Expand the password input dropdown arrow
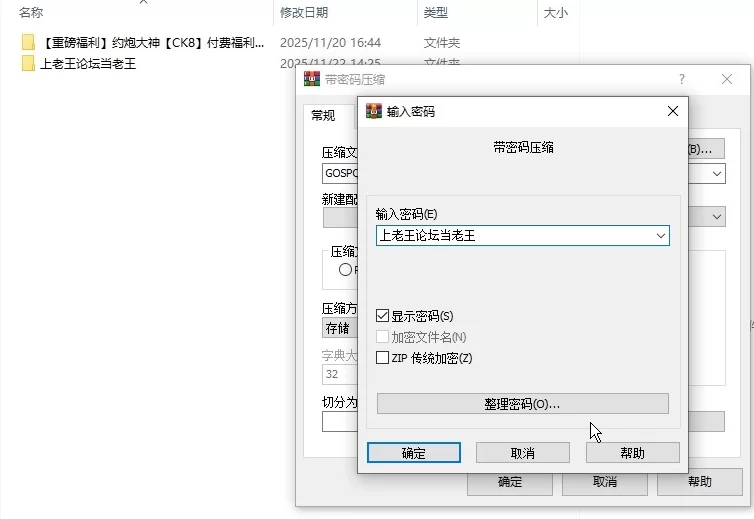 [660, 236]
